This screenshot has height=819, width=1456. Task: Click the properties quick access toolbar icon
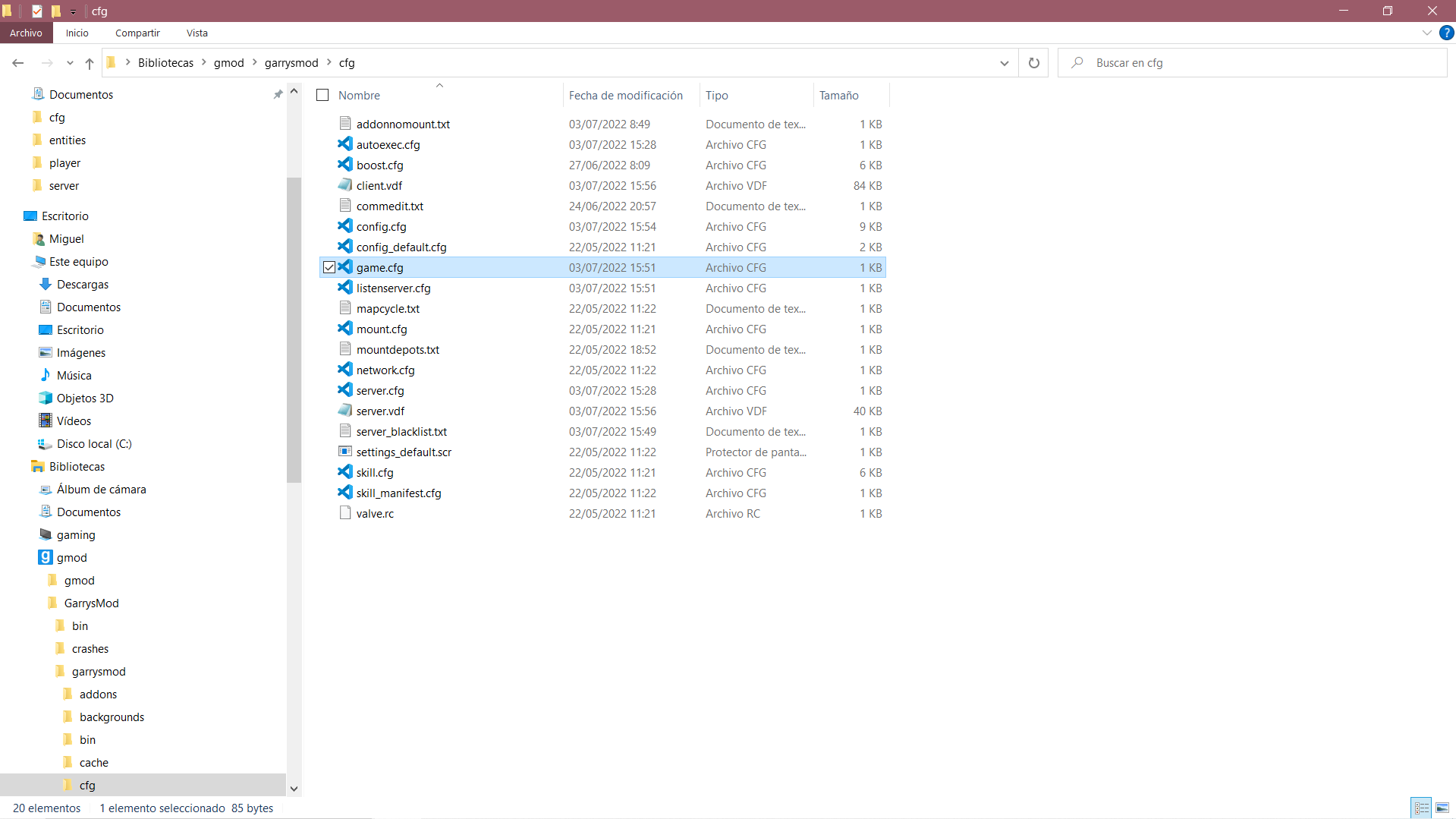click(36, 11)
